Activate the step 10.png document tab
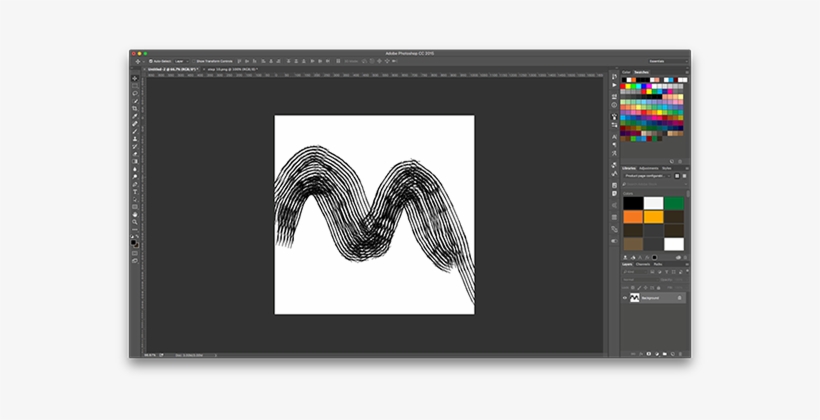 [232, 69]
